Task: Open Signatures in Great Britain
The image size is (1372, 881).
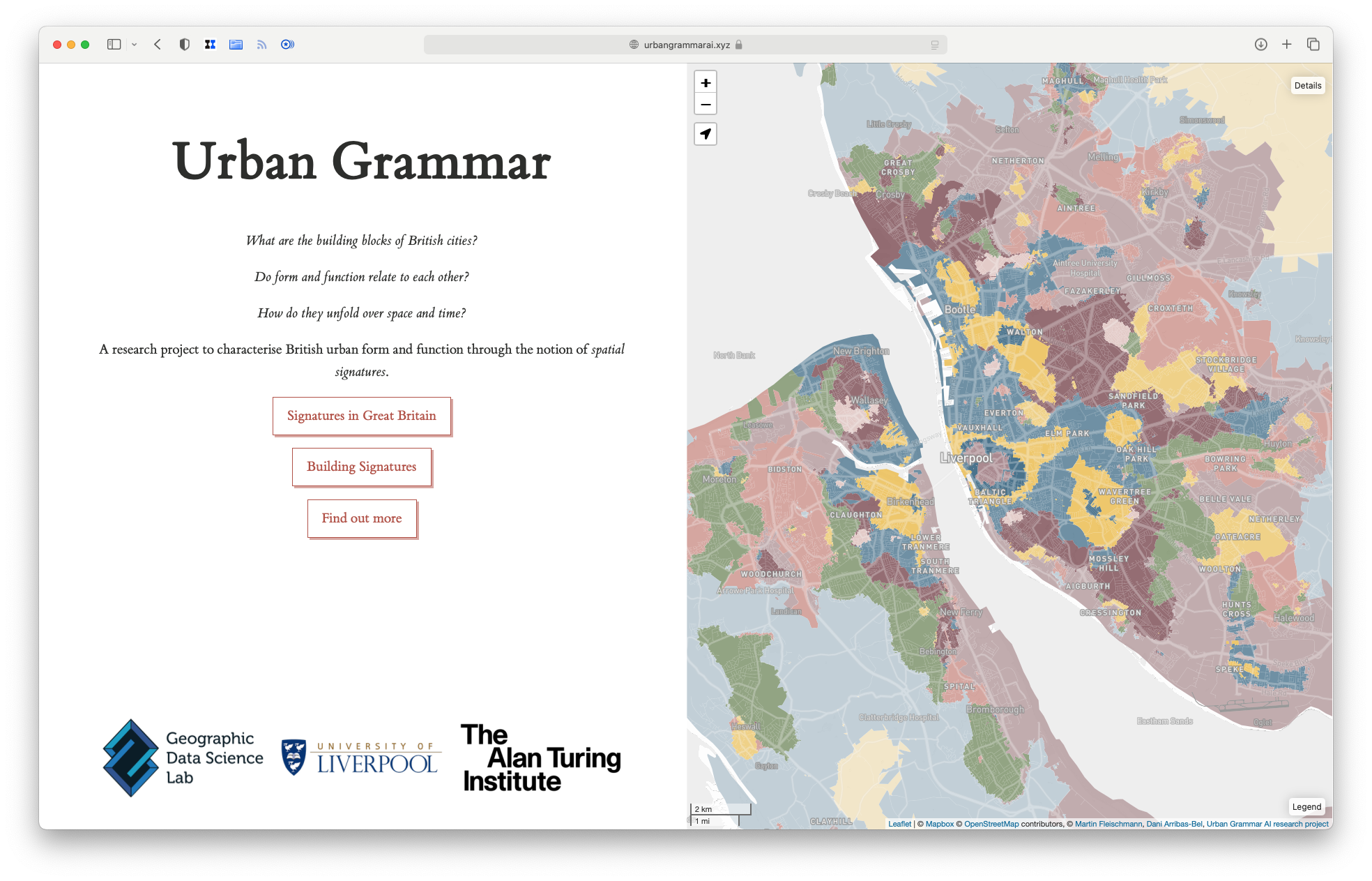Action: click(x=361, y=416)
